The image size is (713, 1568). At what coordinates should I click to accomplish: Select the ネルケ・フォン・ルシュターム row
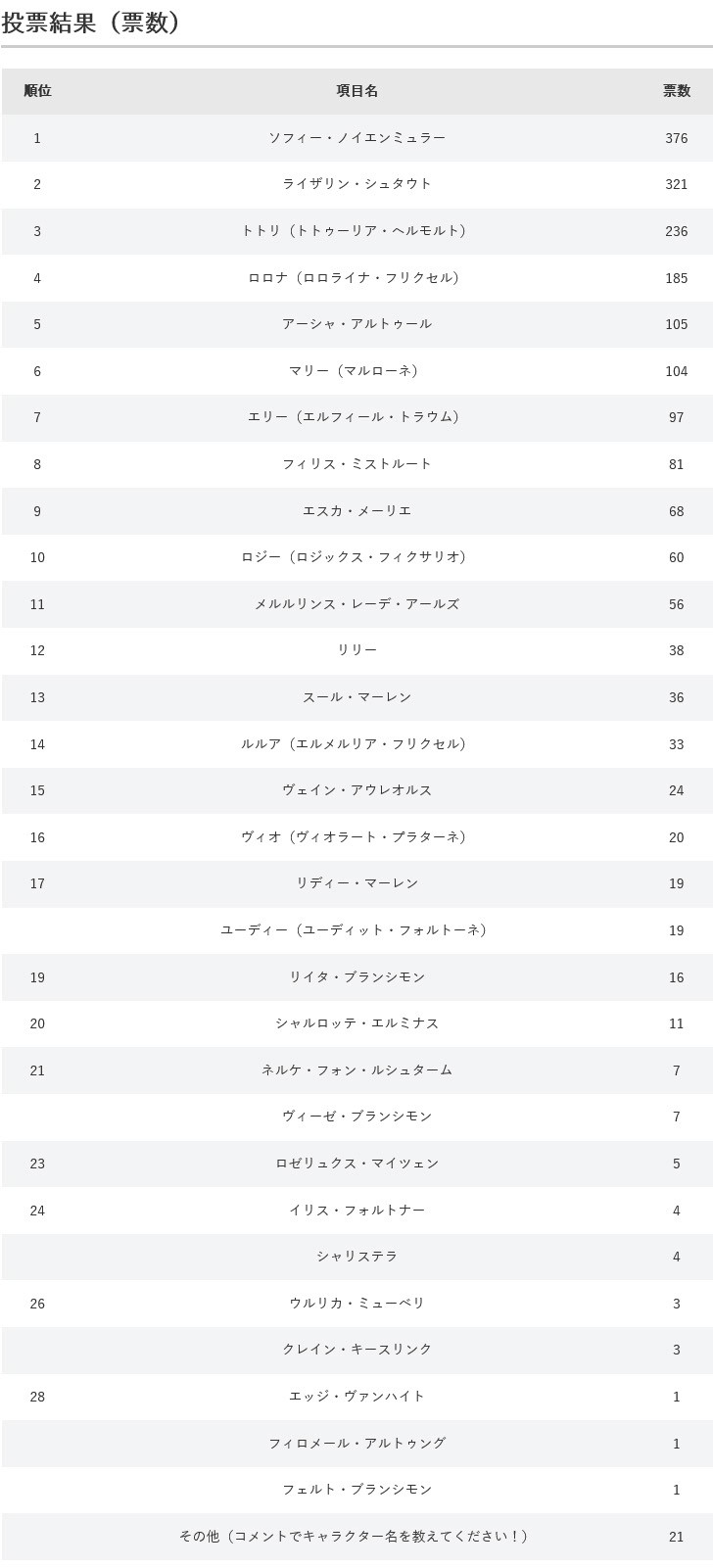(x=357, y=1070)
